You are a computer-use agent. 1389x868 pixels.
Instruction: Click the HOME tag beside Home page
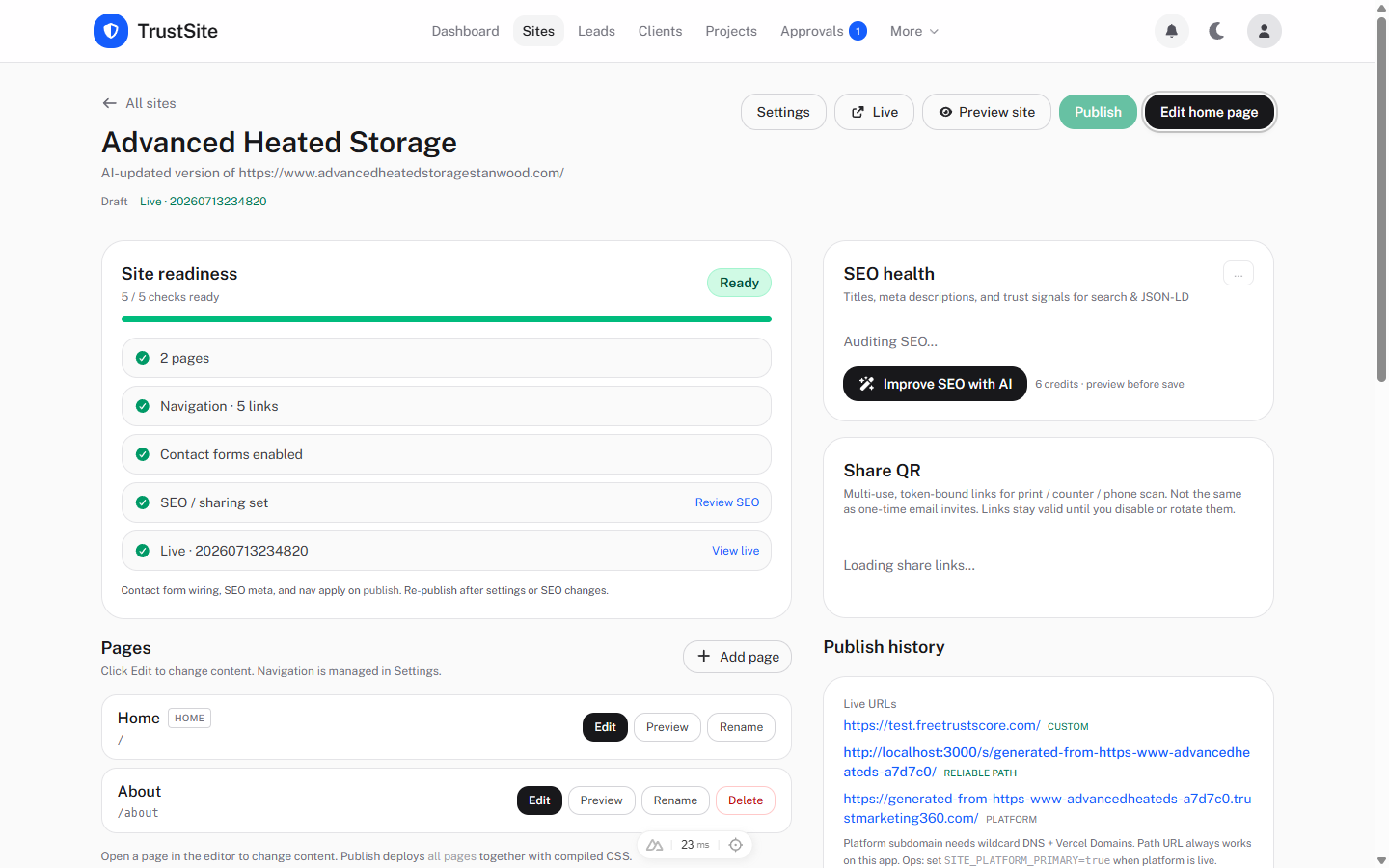point(189,718)
